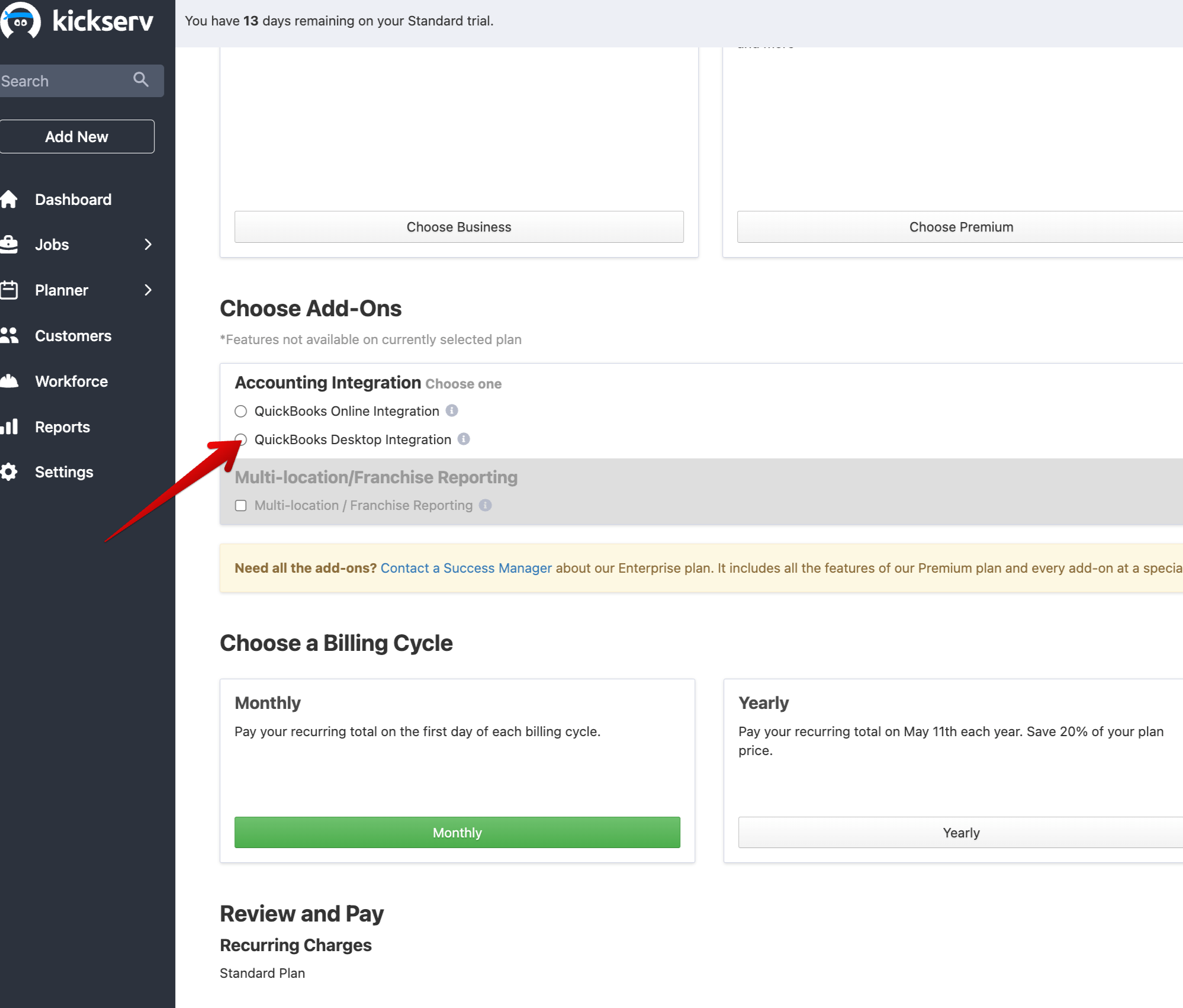Click the search magnifier icon
This screenshot has height=1008, width=1183.
(x=141, y=79)
